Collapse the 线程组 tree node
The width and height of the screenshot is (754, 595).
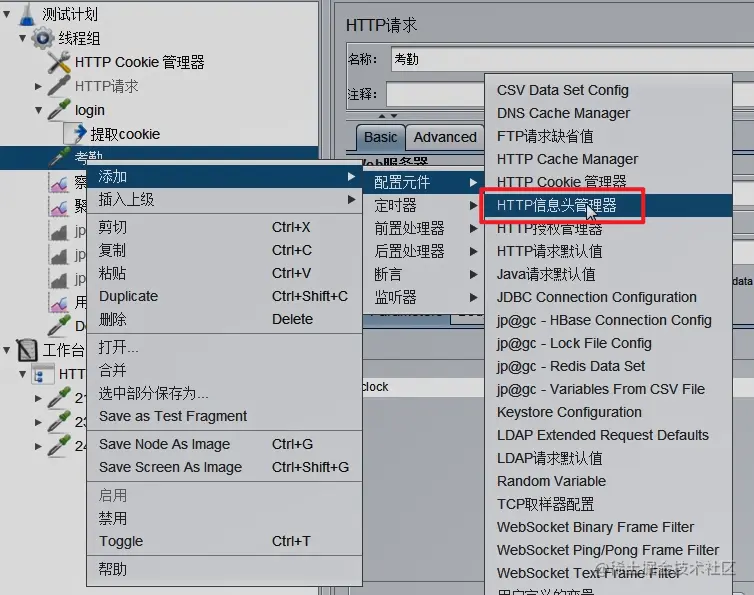23,38
